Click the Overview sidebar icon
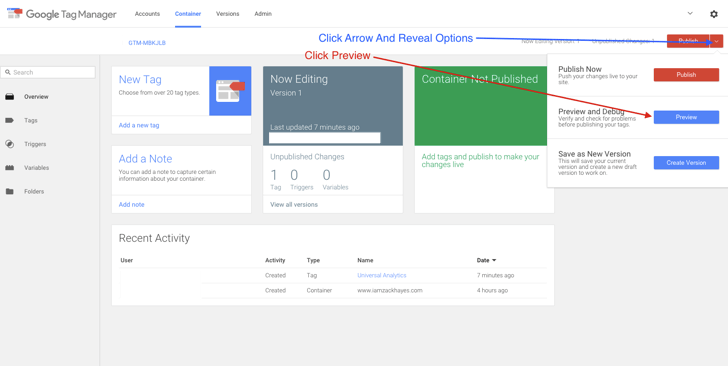The width and height of the screenshot is (728, 366). point(9,97)
